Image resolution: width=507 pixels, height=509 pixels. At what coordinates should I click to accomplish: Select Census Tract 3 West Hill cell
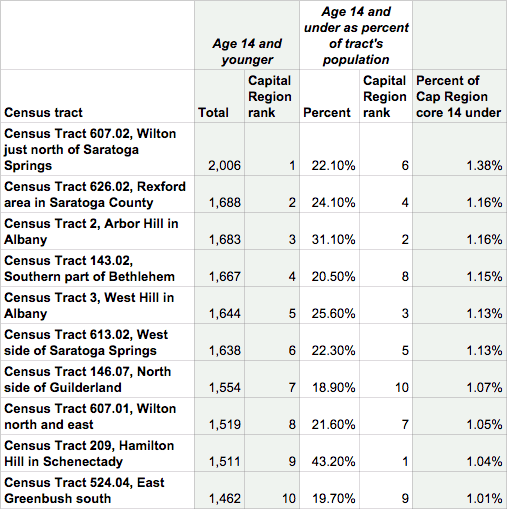click(97, 305)
